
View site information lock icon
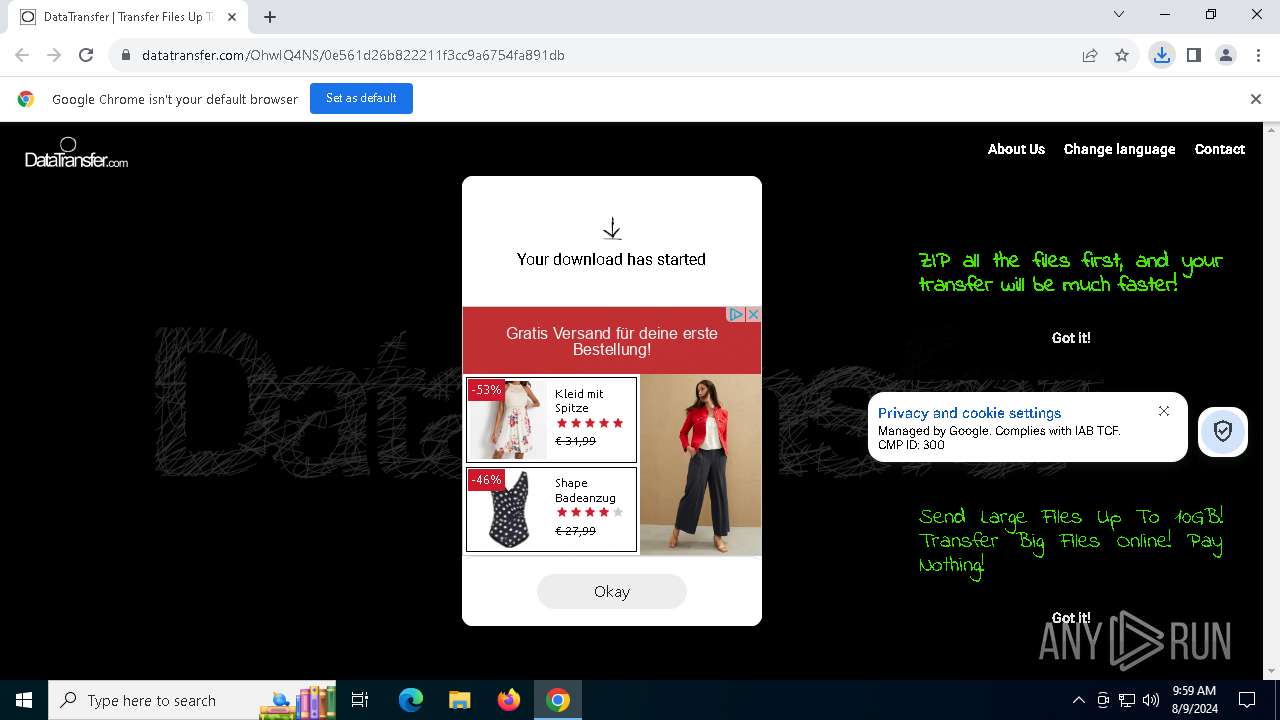pyautogui.click(x=126, y=55)
